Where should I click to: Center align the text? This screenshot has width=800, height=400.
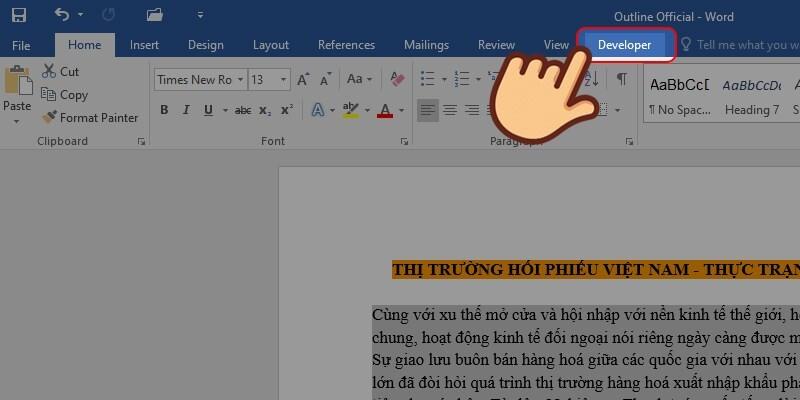pos(449,110)
